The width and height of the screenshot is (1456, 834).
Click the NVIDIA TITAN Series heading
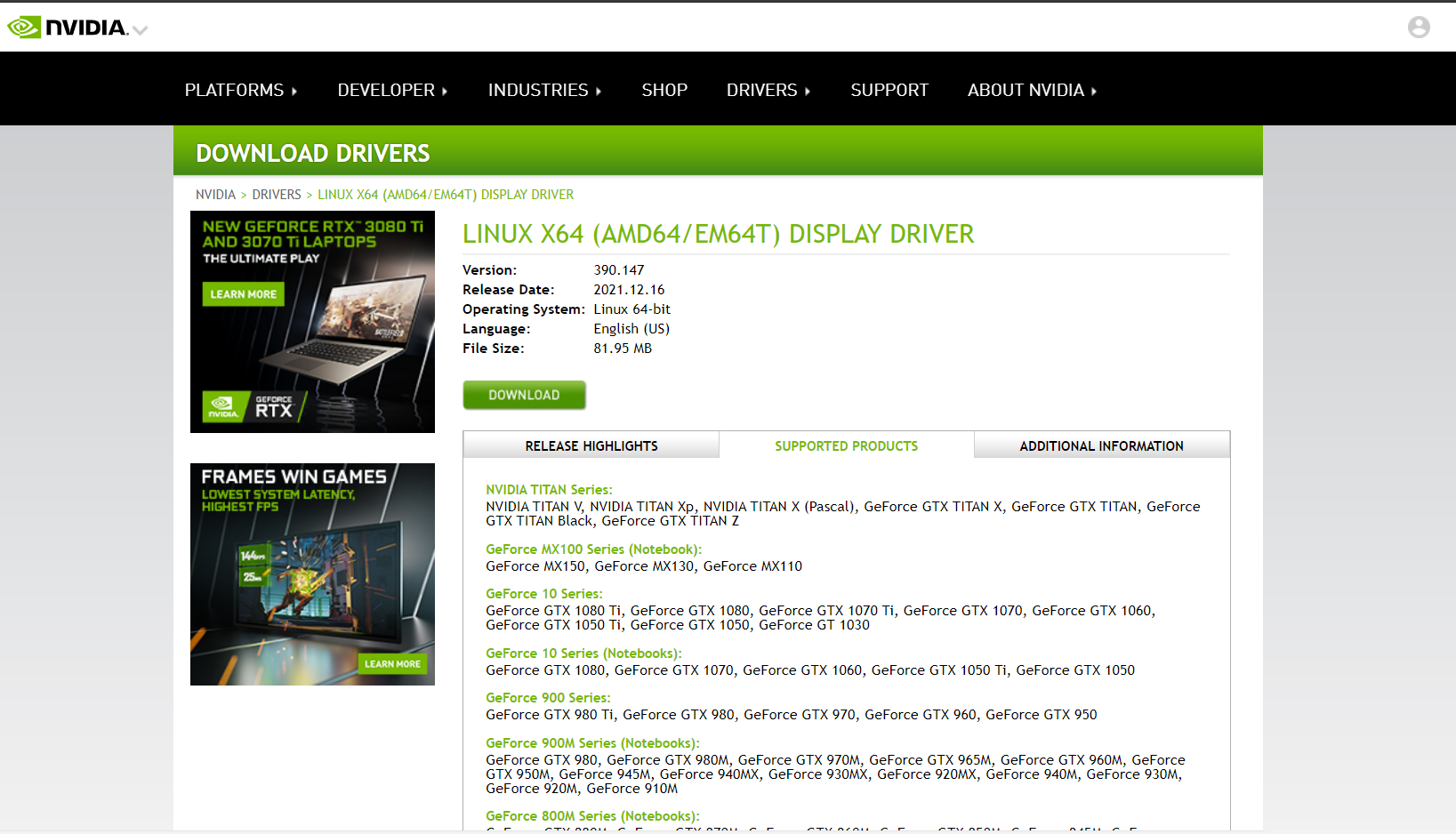pos(549,490)
